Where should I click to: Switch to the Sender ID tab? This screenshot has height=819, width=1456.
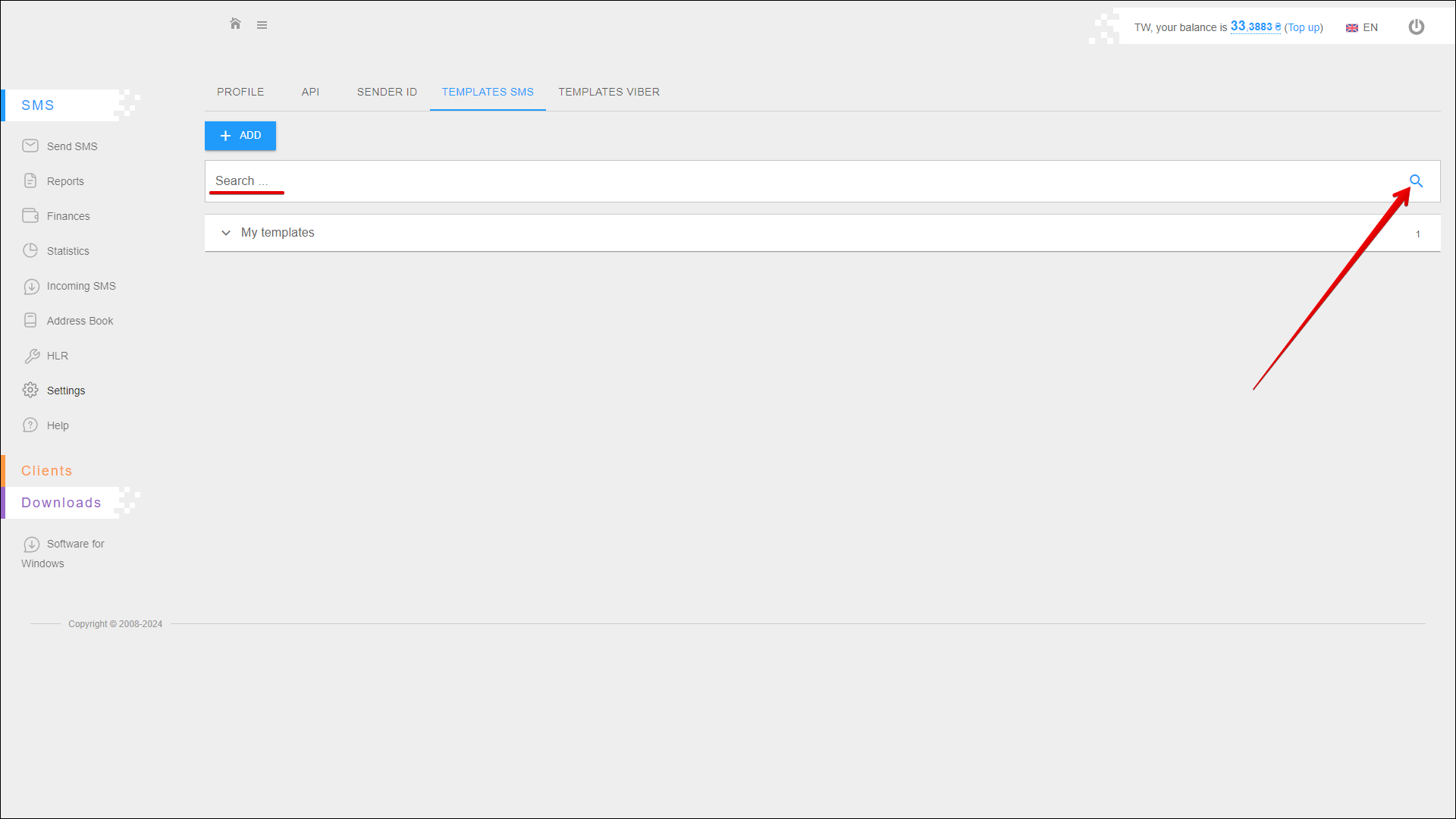click(387, 92)
